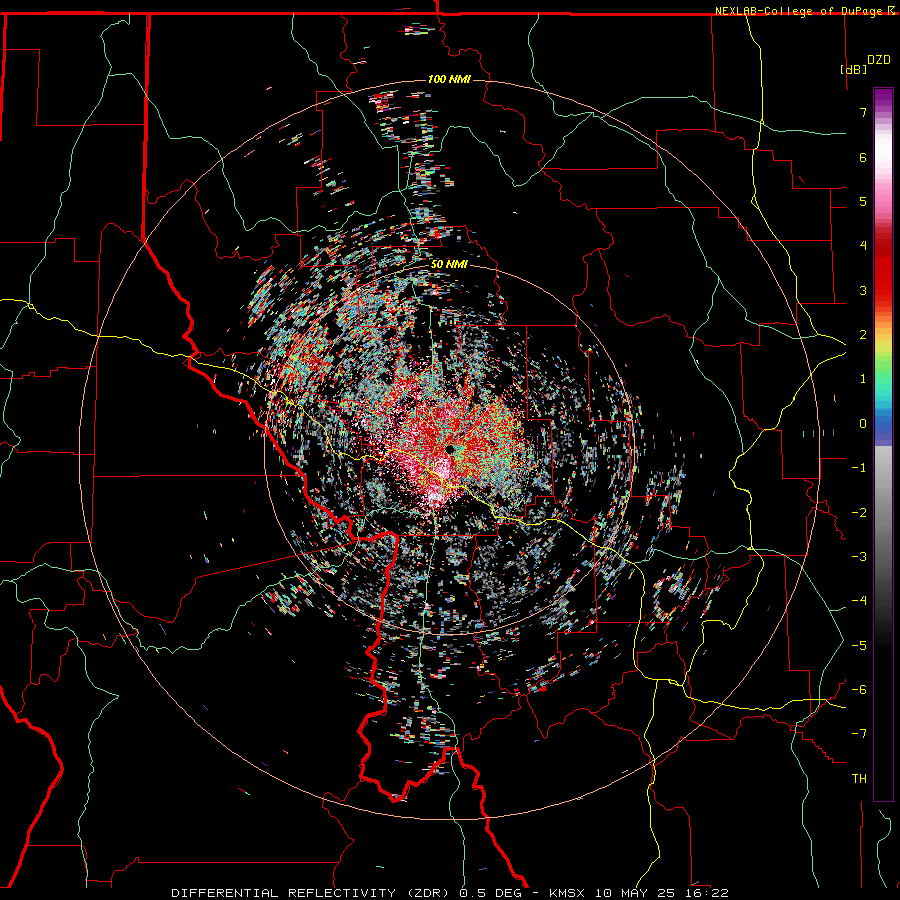Viewport: 900px width, 900px height.
Task: Click the legend value 2
Action: (863, 335)
